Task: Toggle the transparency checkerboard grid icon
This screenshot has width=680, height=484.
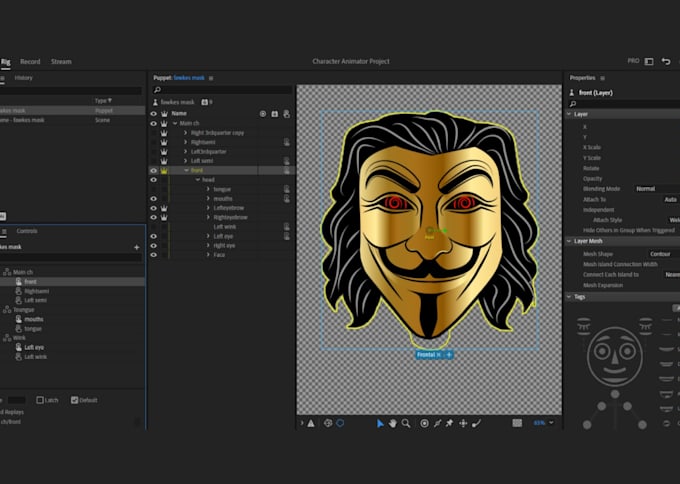Action: coord(517,423)
